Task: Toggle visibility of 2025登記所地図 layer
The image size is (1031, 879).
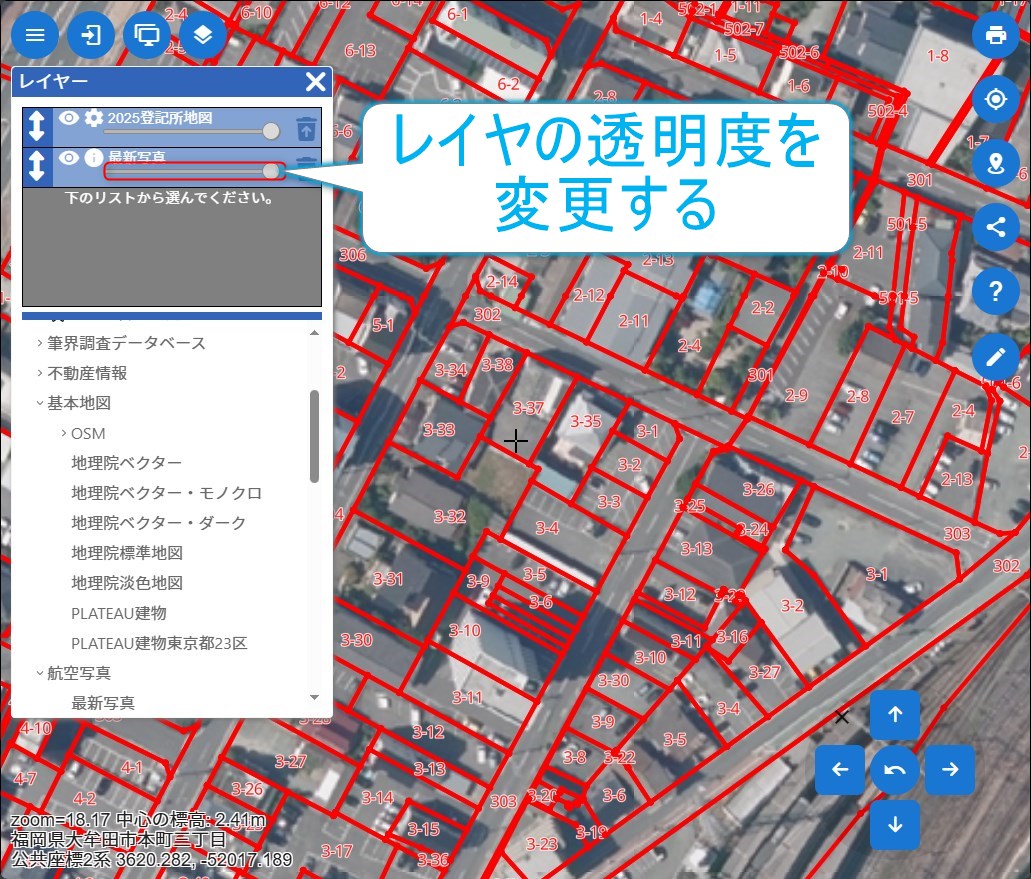Action: 68,118
